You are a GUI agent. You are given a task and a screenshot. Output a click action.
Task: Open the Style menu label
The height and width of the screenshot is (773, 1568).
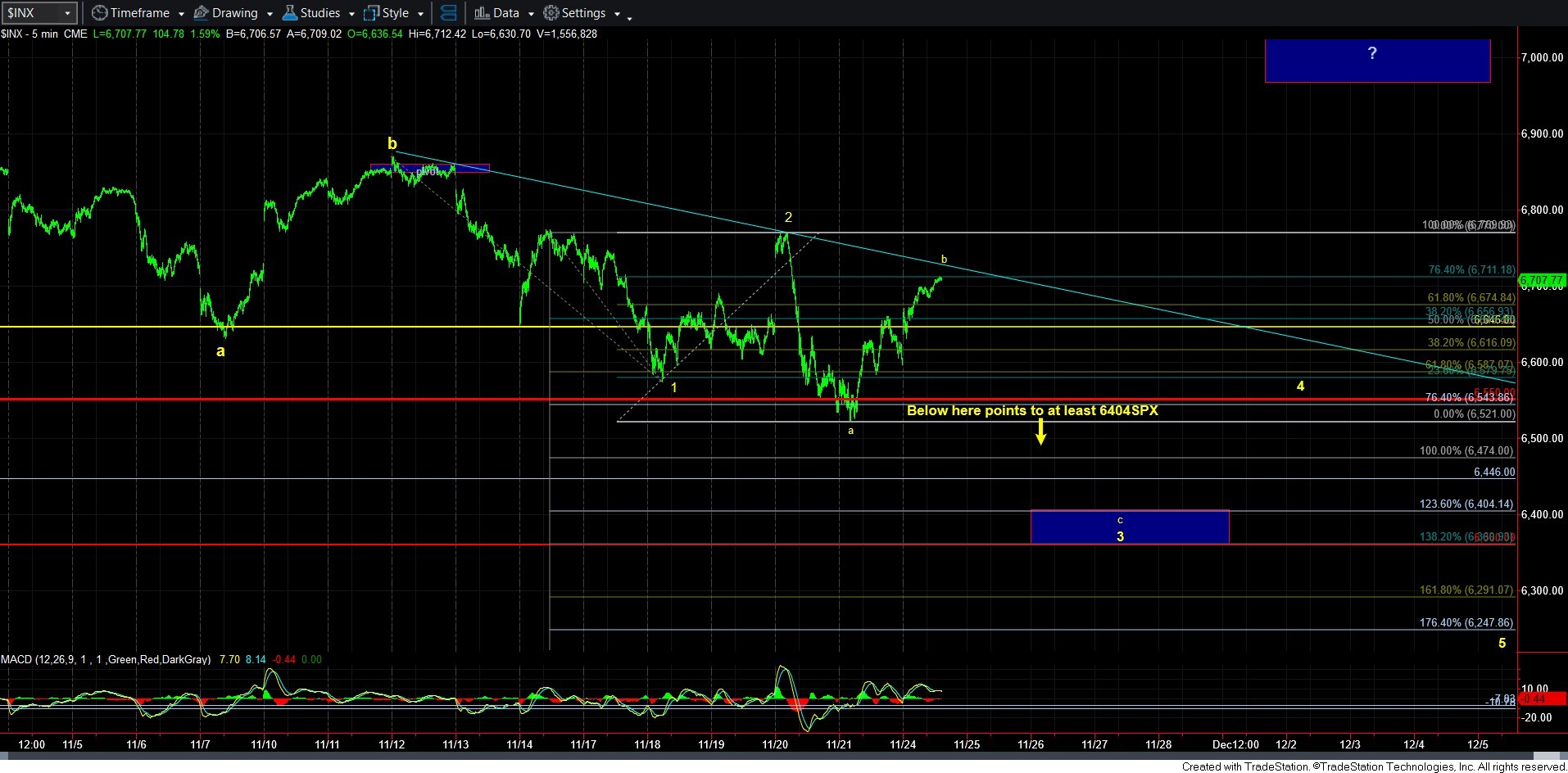pyautogui.click(x=396, y=13)
